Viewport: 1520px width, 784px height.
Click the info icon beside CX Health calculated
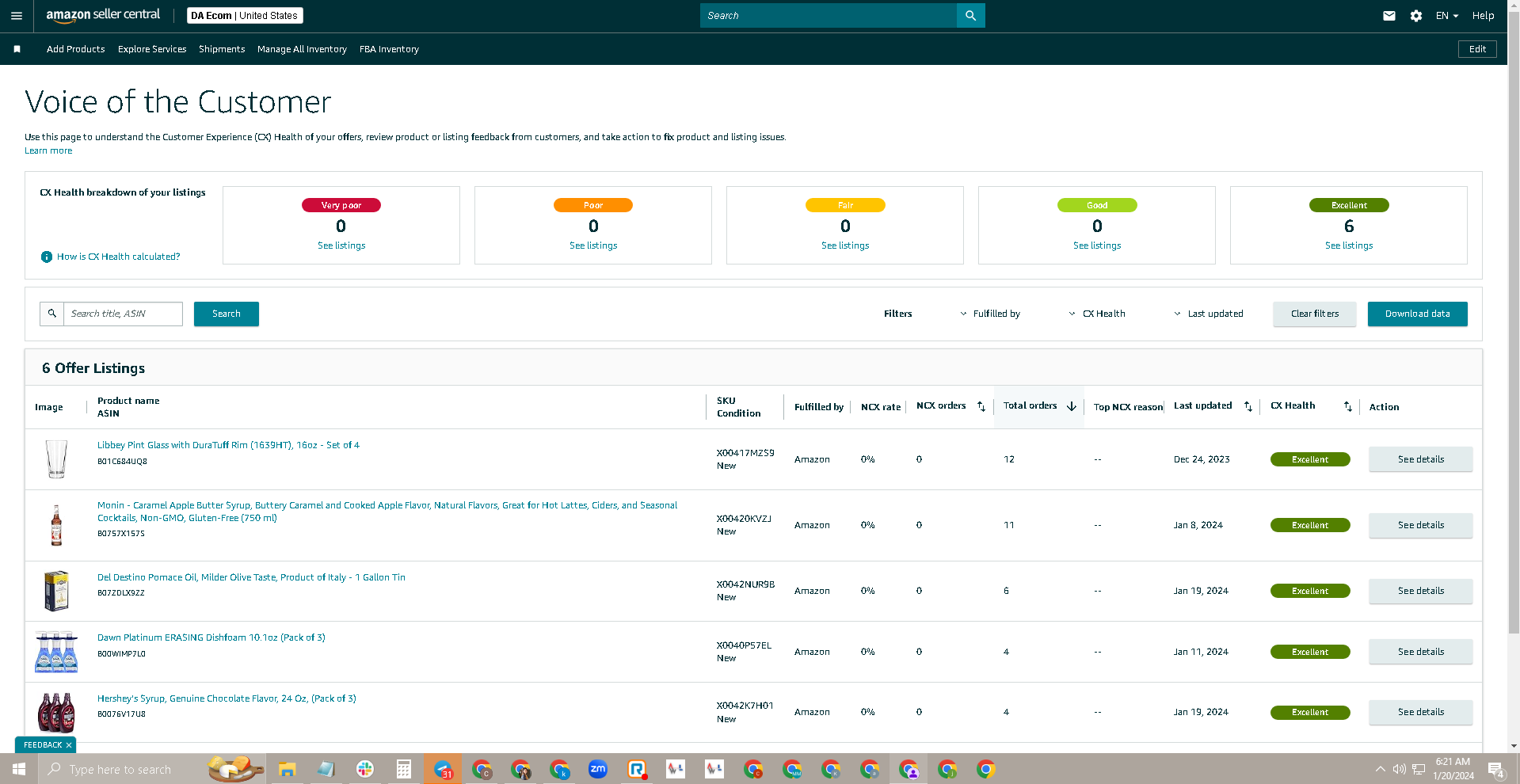click(x=47, y=257)
